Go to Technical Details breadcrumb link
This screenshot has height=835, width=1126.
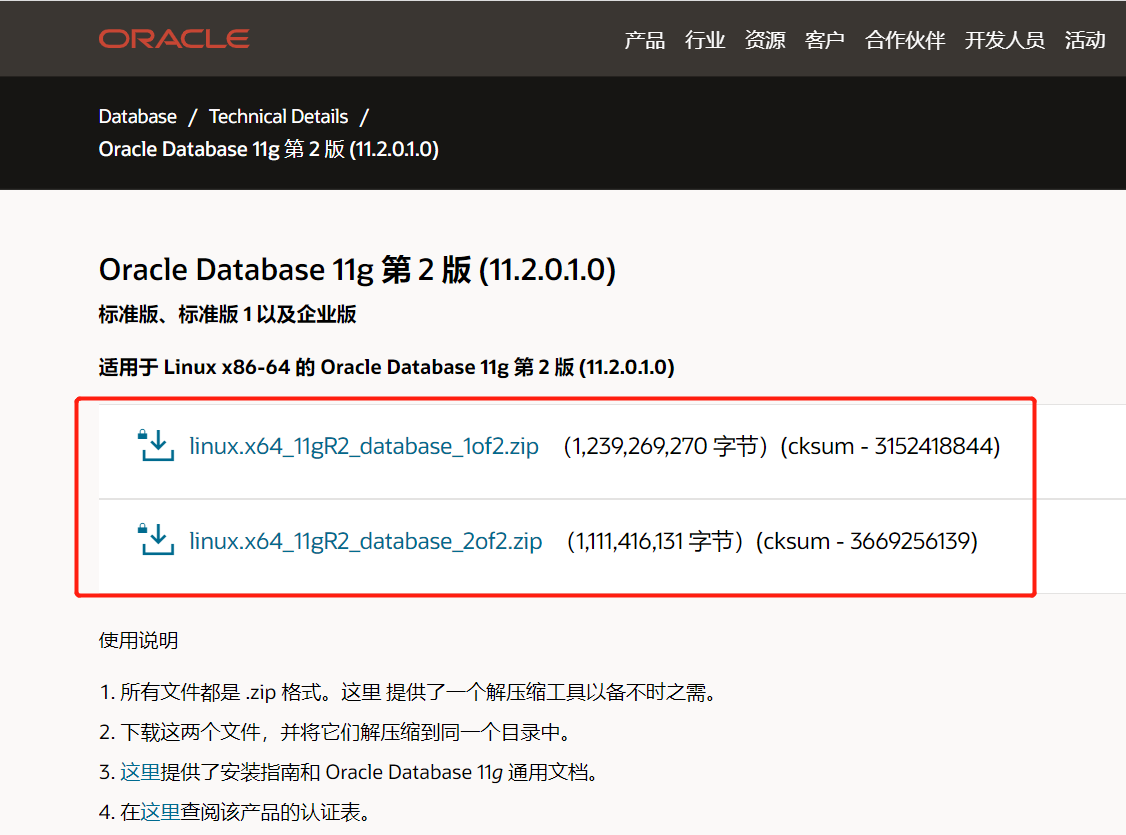278,116
